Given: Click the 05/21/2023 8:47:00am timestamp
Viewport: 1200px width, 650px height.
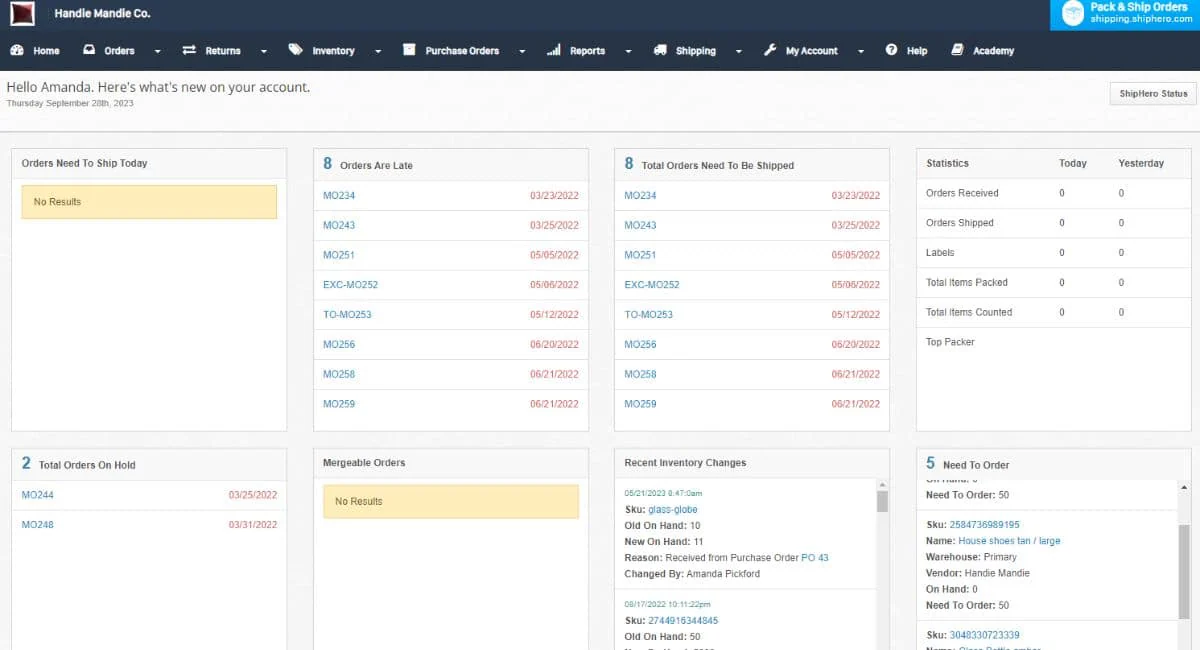Looking at the screenshot, I should coord(665,494).
